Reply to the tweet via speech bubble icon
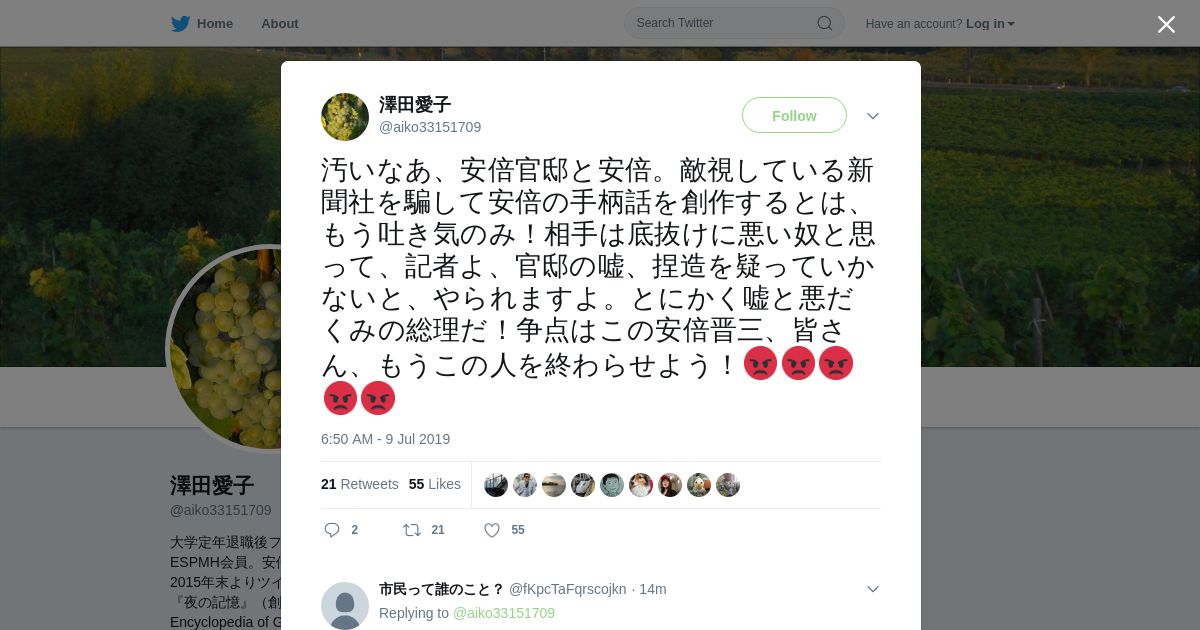Viewport: 1200px width, 630px height. [332, 530]
